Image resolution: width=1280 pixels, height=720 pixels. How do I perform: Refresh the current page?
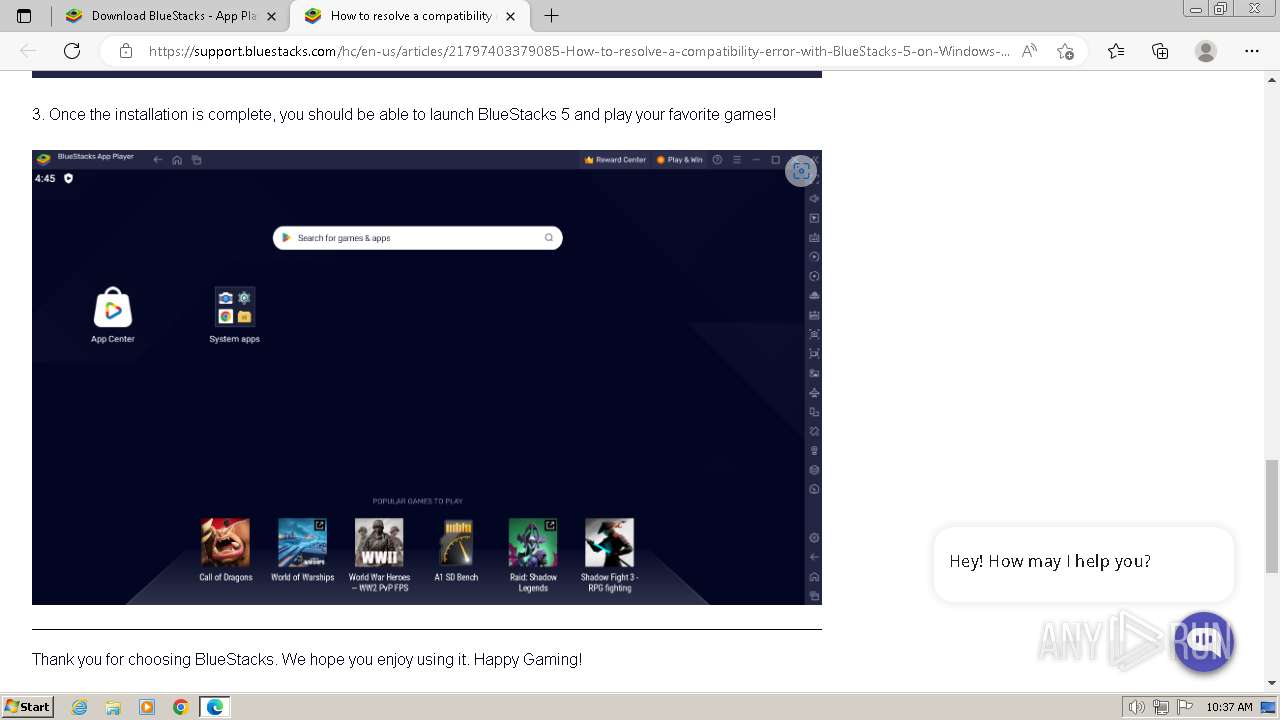point(72,51)
